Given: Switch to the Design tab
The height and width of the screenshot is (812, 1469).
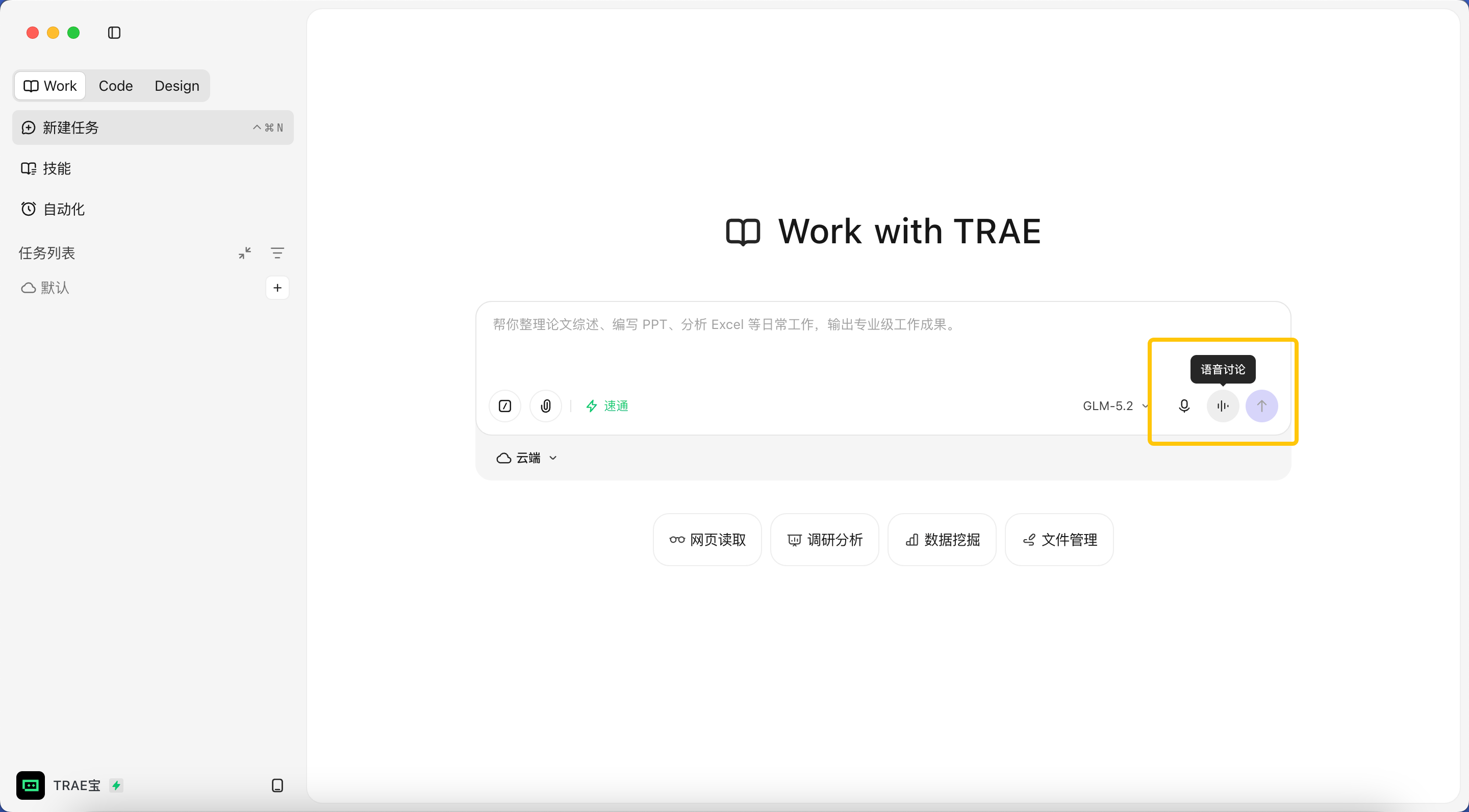Looking at the screenshot, I should pyautogui.click(x=177, y=86).
